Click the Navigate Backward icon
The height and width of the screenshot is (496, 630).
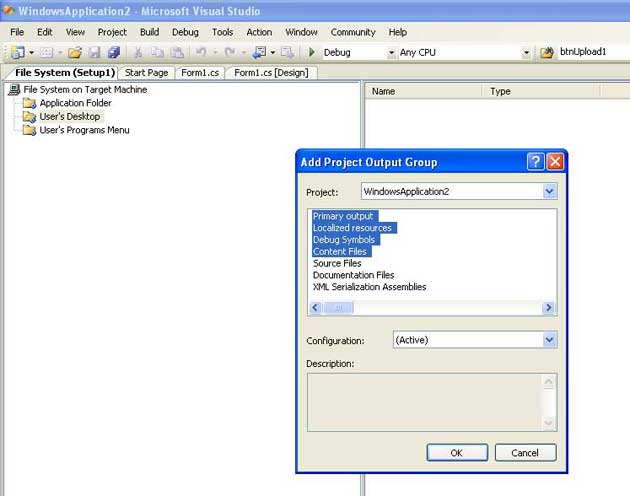[x=259, y=52]
